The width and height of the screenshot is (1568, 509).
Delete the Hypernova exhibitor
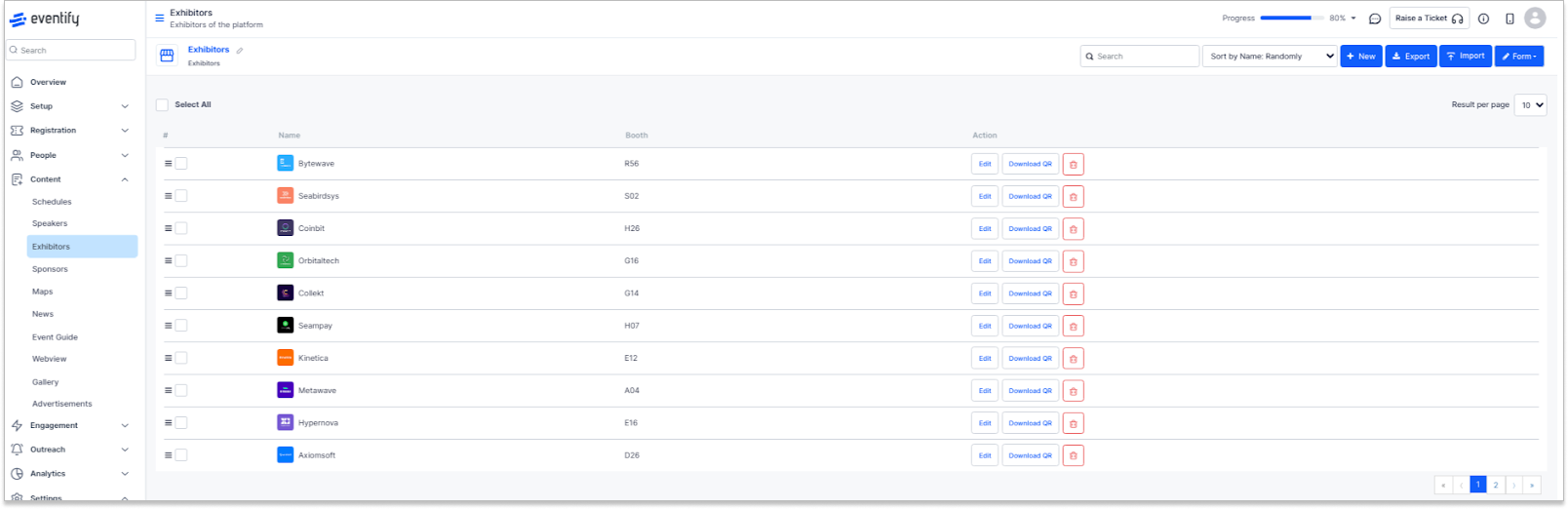click(x=1073, y=423)
